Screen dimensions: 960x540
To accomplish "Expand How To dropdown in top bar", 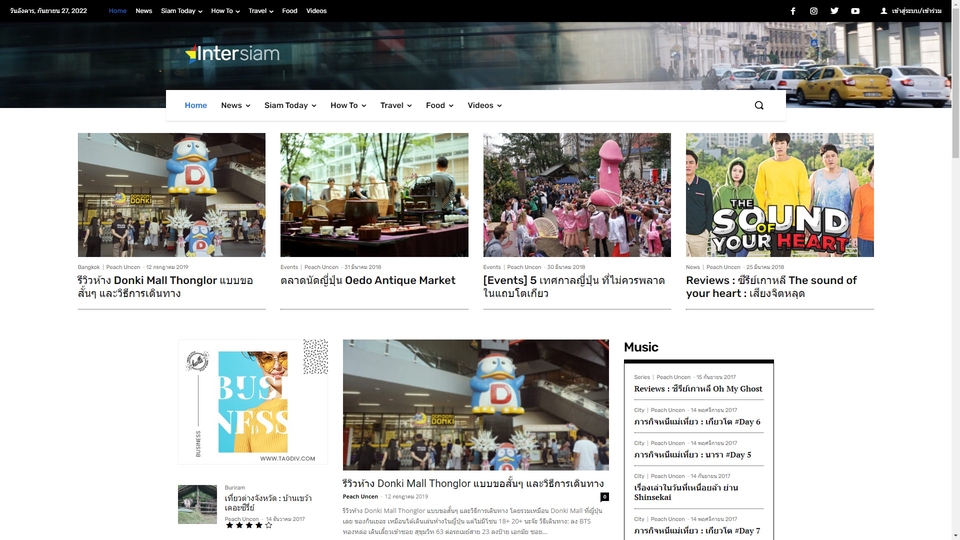I will click(225, 11).
